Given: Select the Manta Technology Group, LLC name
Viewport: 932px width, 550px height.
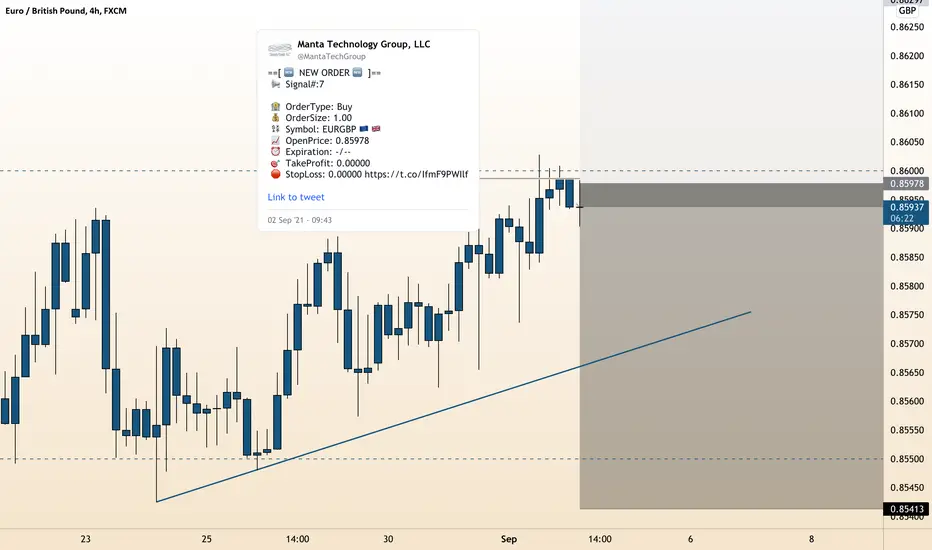Looking at the screenshot, I should point(364,44).
